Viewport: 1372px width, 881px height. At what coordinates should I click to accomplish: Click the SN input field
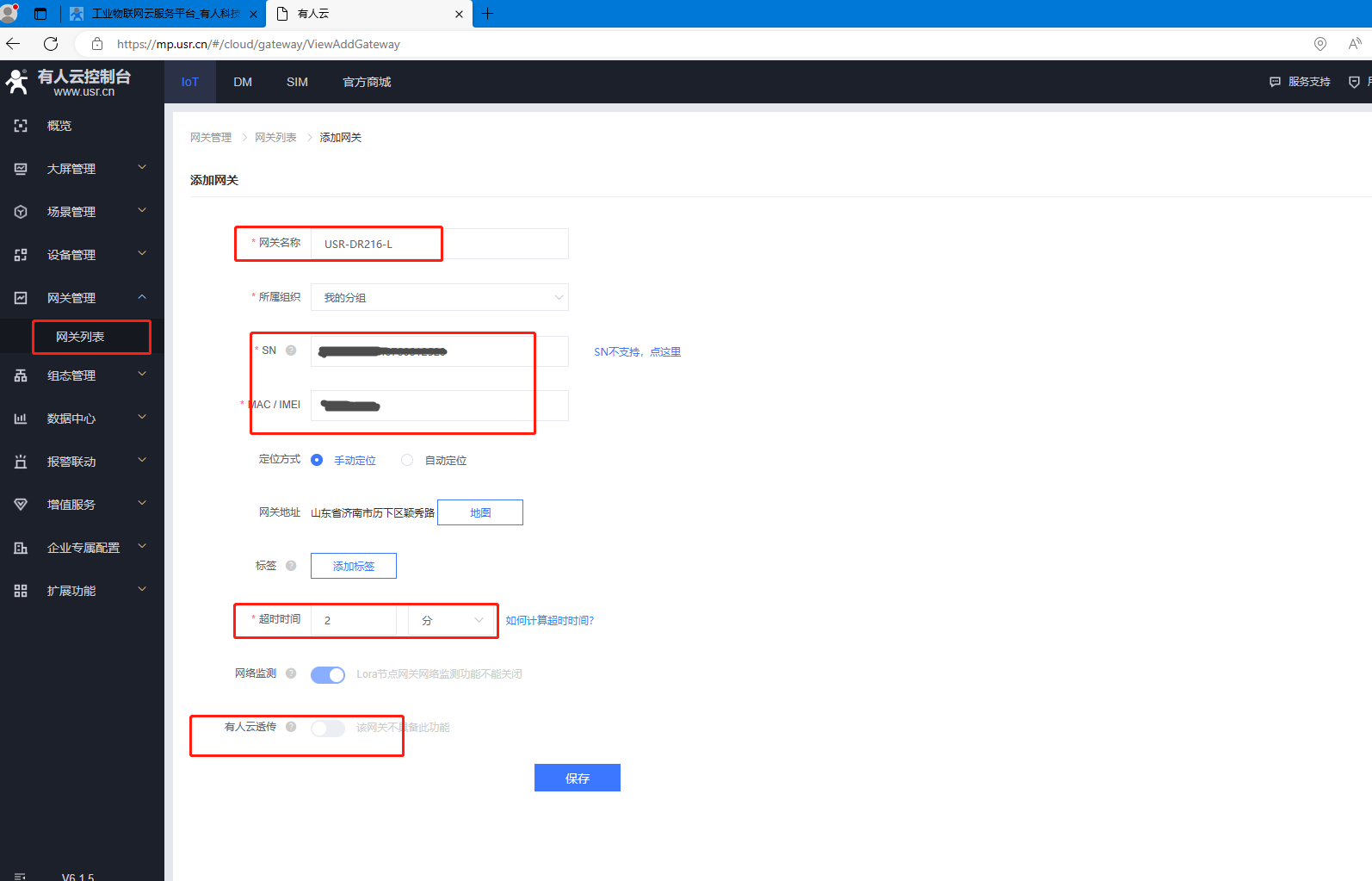[440, 351]
